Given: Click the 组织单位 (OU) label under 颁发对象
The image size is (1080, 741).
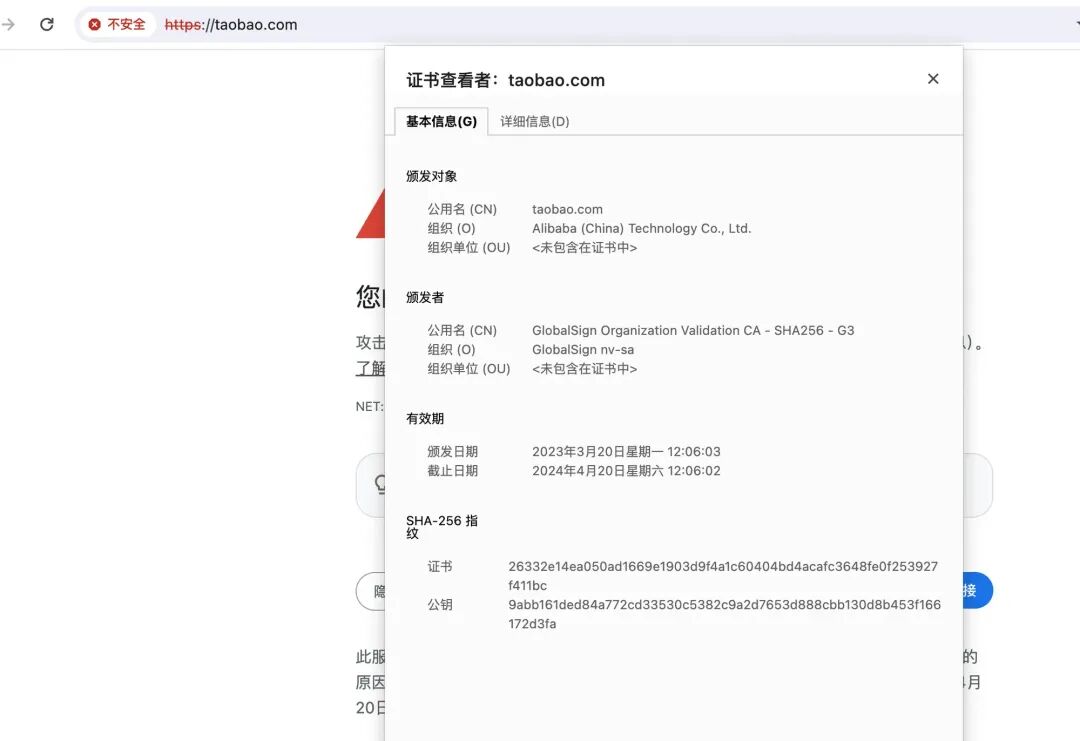Looking at the screenshot, I should pyautogui.click(x=468, y=248).
